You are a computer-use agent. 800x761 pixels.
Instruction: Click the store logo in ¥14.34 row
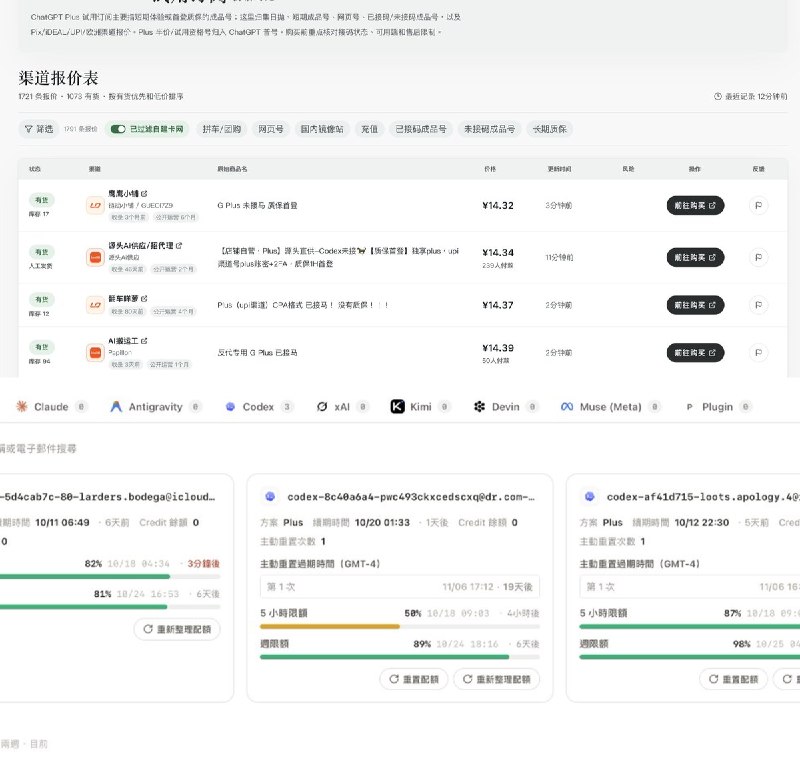[95, 258]
